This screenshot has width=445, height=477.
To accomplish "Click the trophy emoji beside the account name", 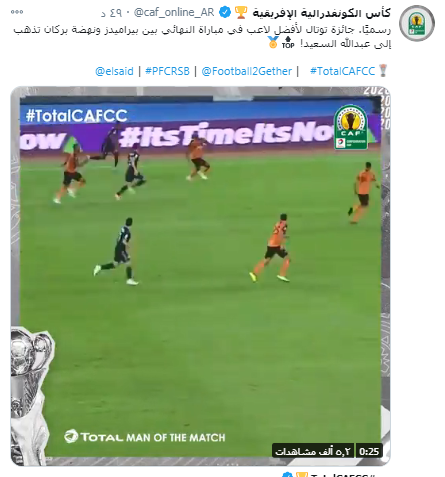I will [241, 12].
